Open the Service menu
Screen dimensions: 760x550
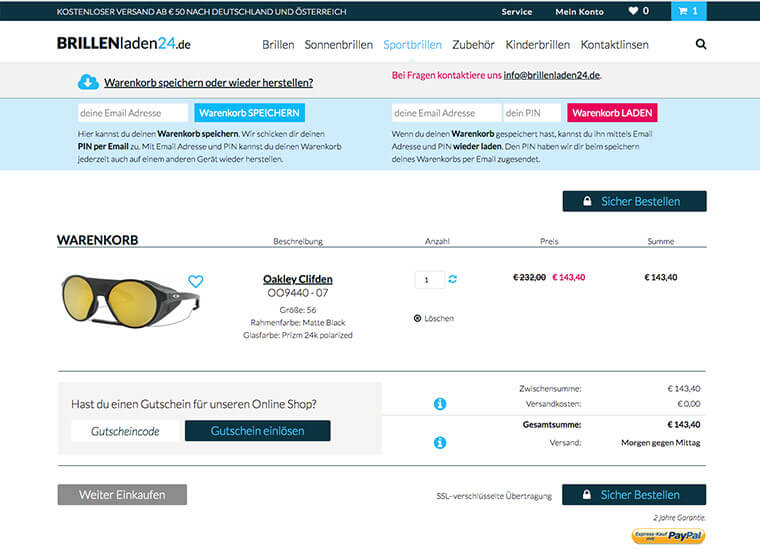[x=517, y=12]
